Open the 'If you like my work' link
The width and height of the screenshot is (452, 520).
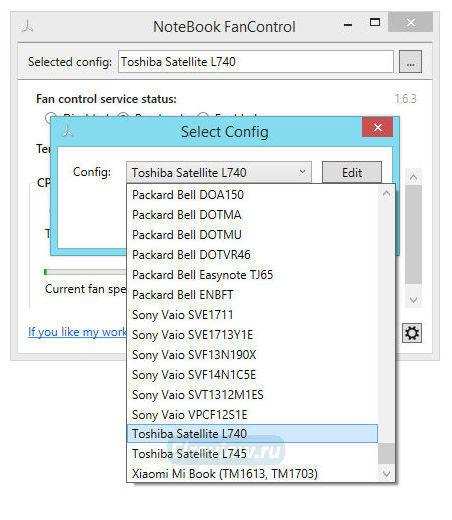pos(77,332)
